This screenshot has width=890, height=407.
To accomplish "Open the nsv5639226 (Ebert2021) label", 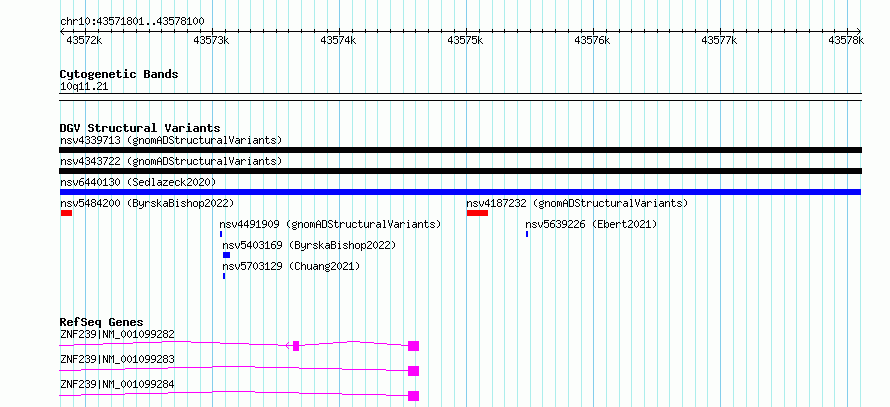I will tap(591, 224).
